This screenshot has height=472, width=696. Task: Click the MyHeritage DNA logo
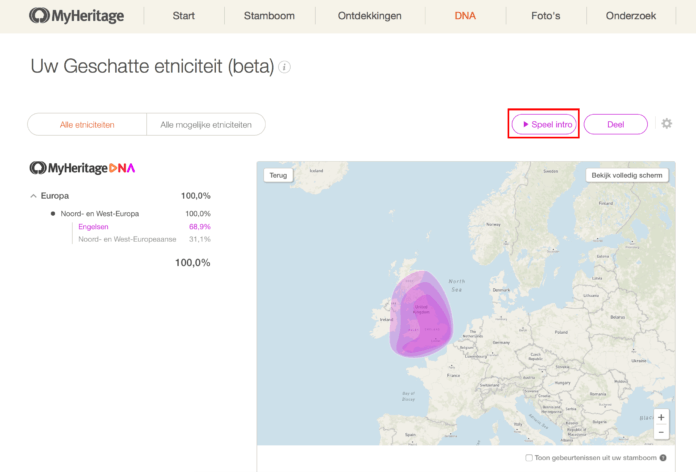click(82, 168)
